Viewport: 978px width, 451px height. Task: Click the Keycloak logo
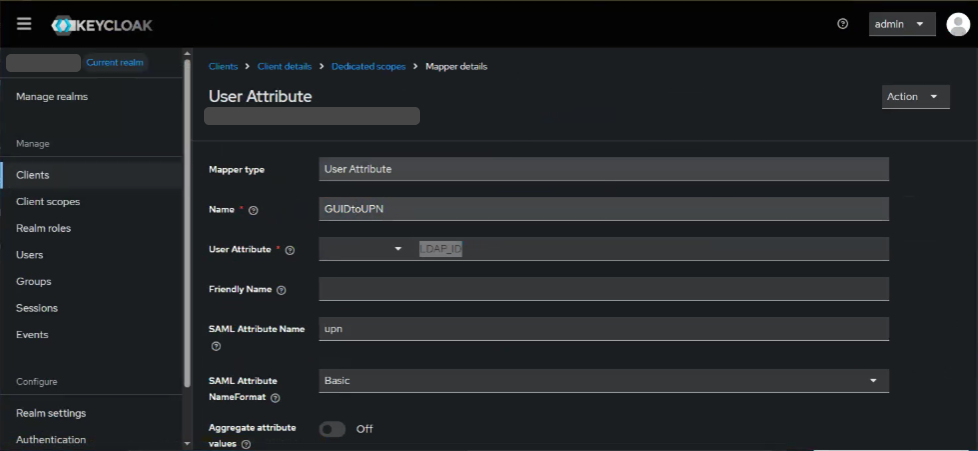[102, 25]
